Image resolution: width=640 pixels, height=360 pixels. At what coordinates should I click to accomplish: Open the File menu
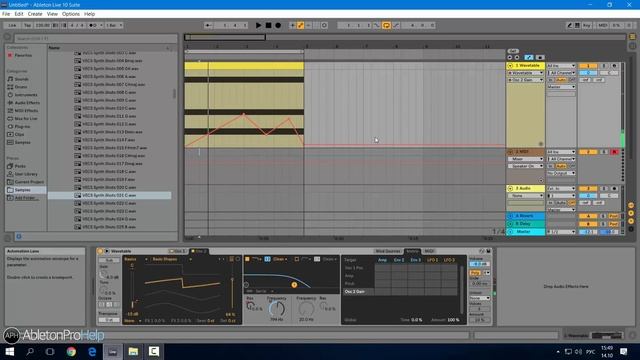[x=6, y=14]
